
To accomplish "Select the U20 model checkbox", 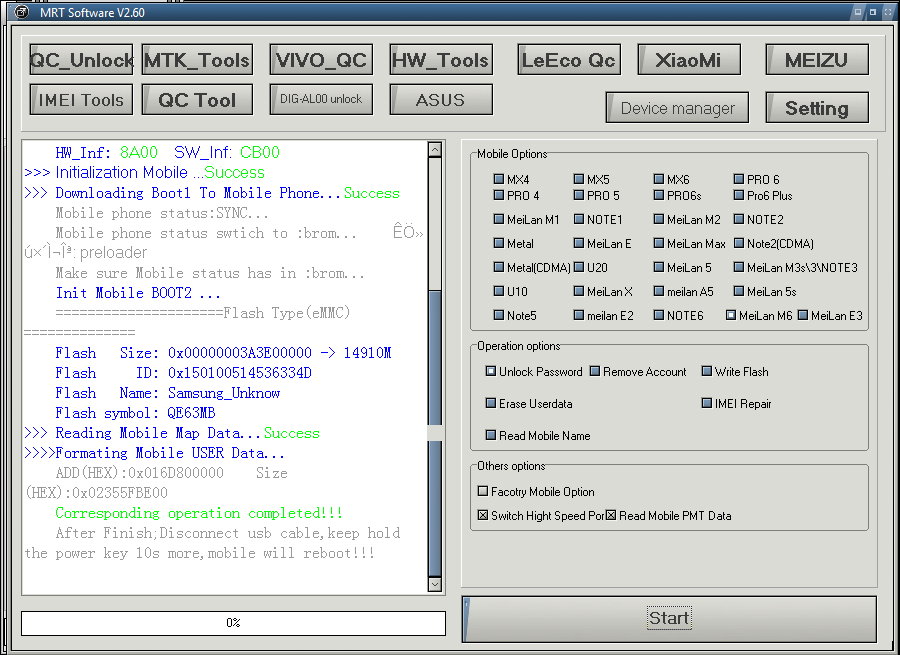I will pyautogui.click(x=579, y=268).
